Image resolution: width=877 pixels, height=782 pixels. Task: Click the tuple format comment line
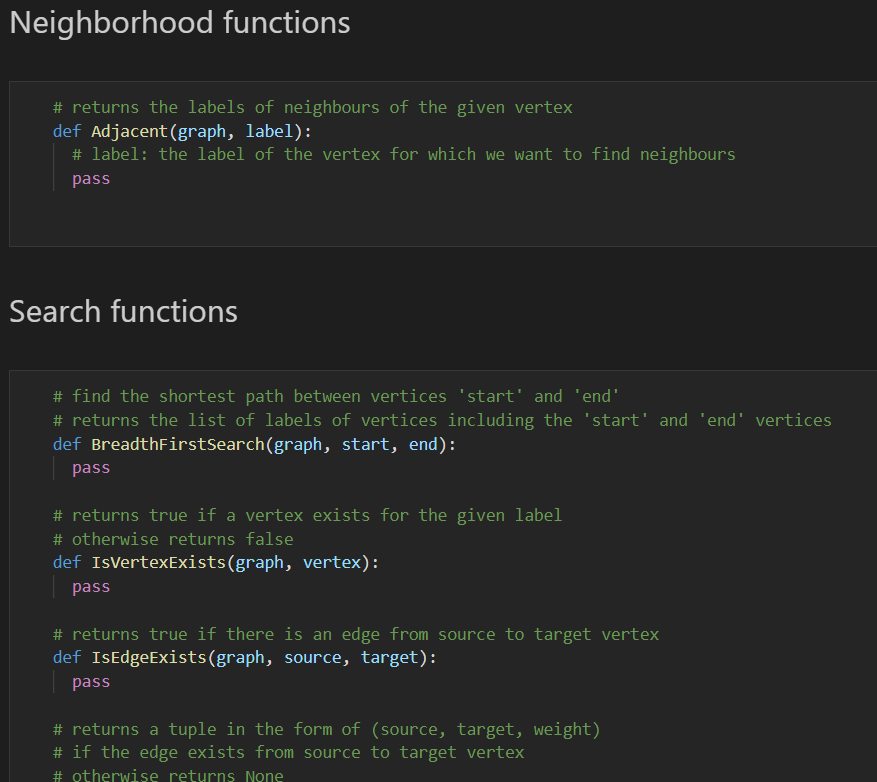click(x=330, y=729)
